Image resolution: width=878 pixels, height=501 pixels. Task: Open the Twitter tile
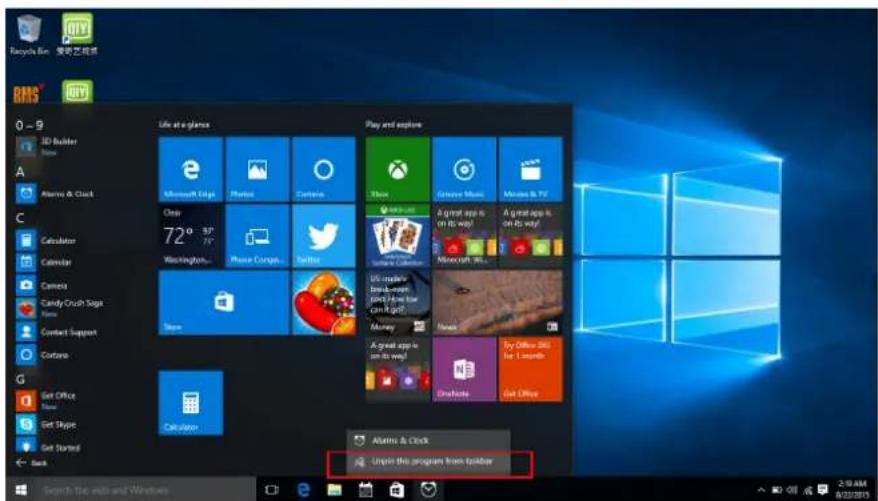324,236
